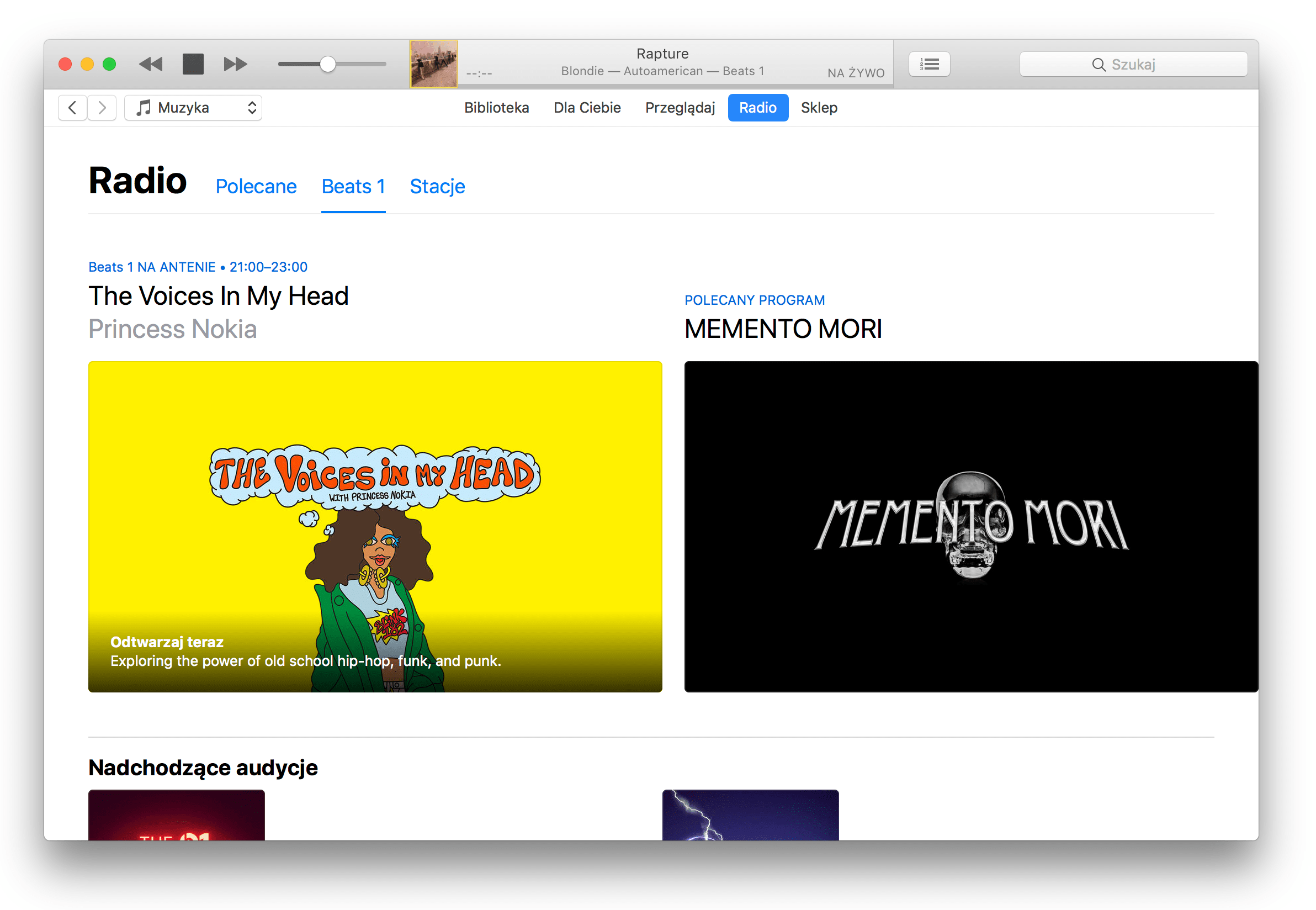Adjust the volume slider knob
Viewport: 1316px width, 910px height.
[x=328, y=64]
